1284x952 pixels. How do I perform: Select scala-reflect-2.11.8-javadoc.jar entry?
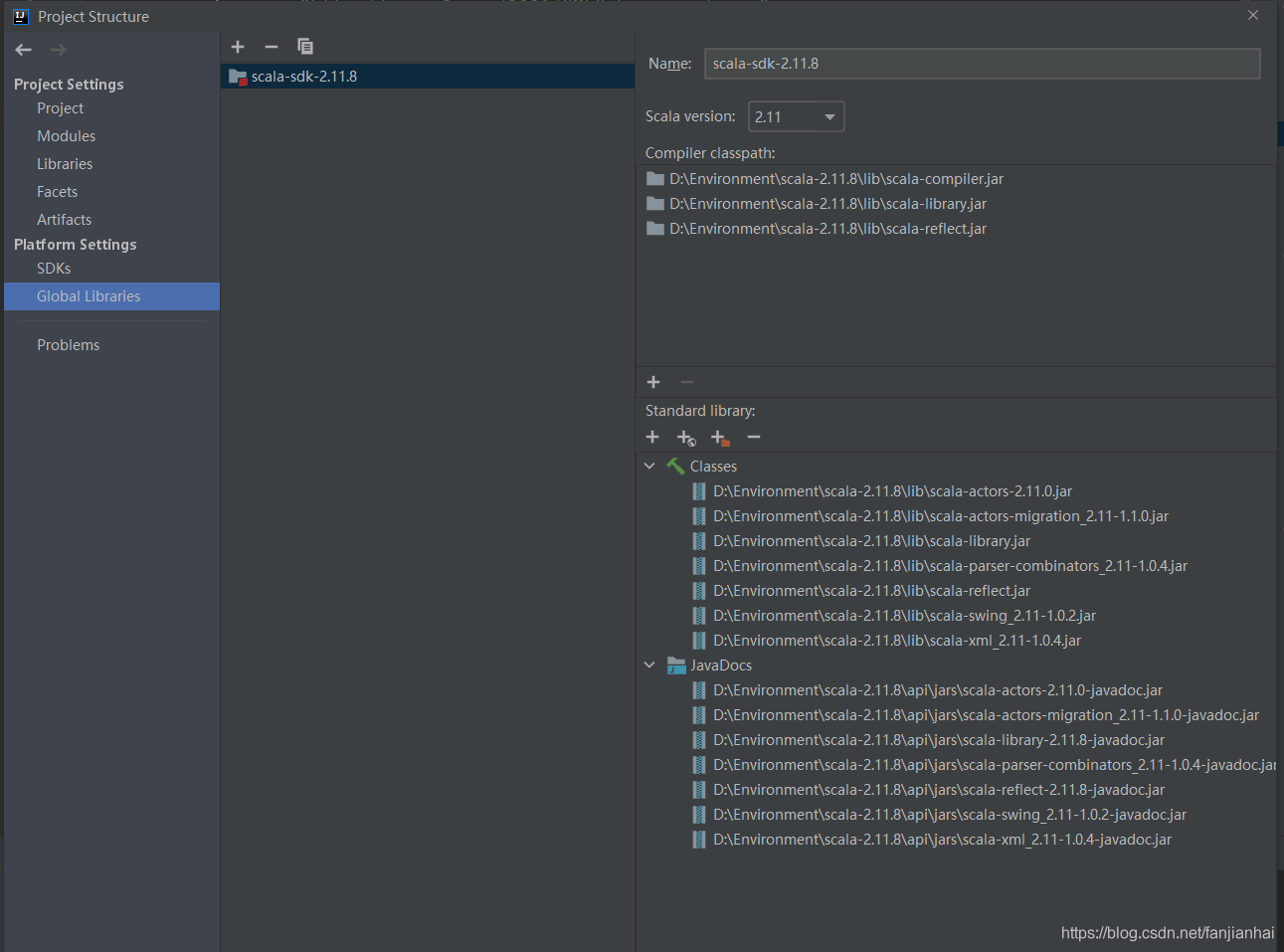tap(938, 790)
